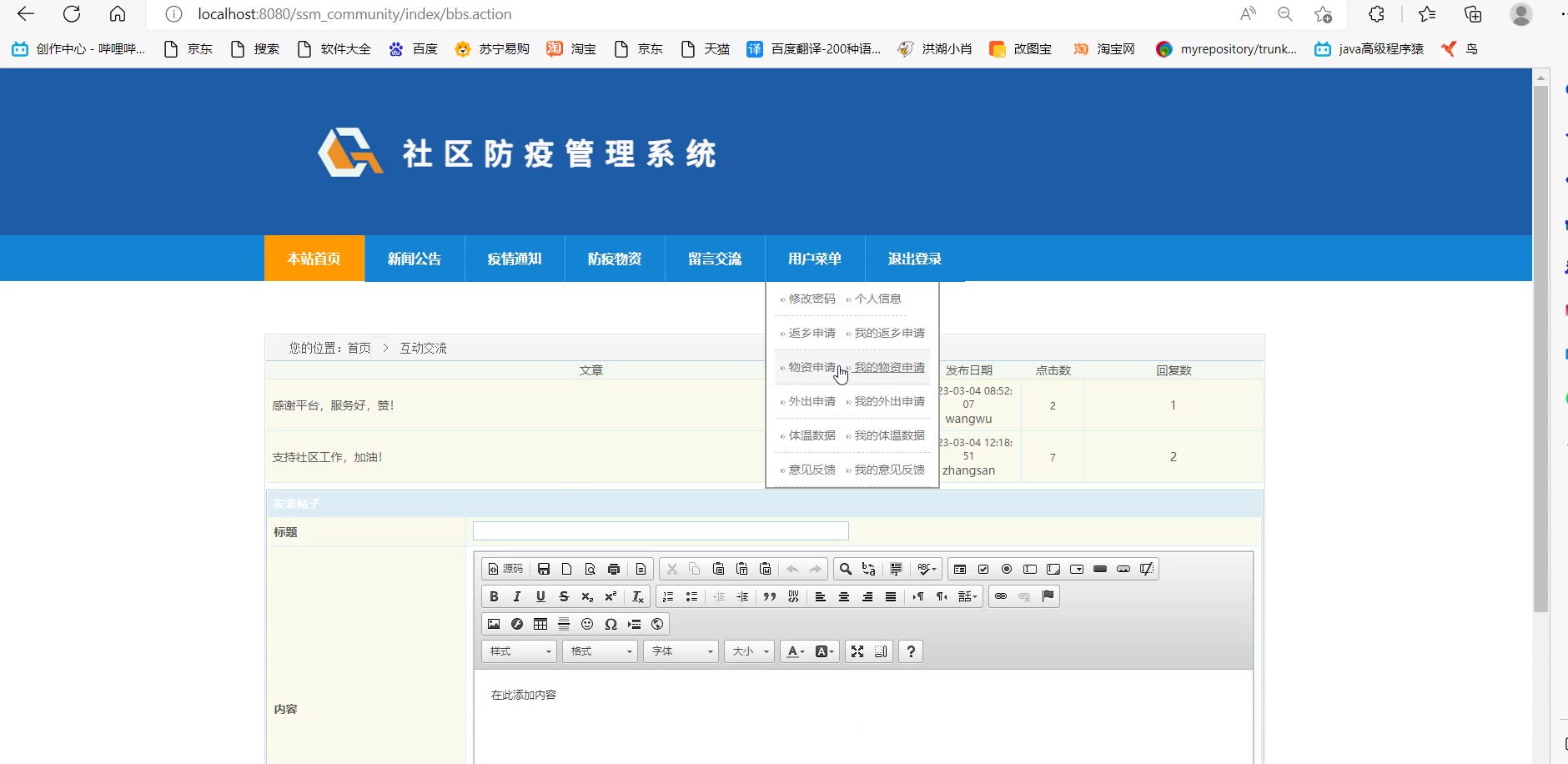Open the 大小 font size dropdown

pos(750,651)
